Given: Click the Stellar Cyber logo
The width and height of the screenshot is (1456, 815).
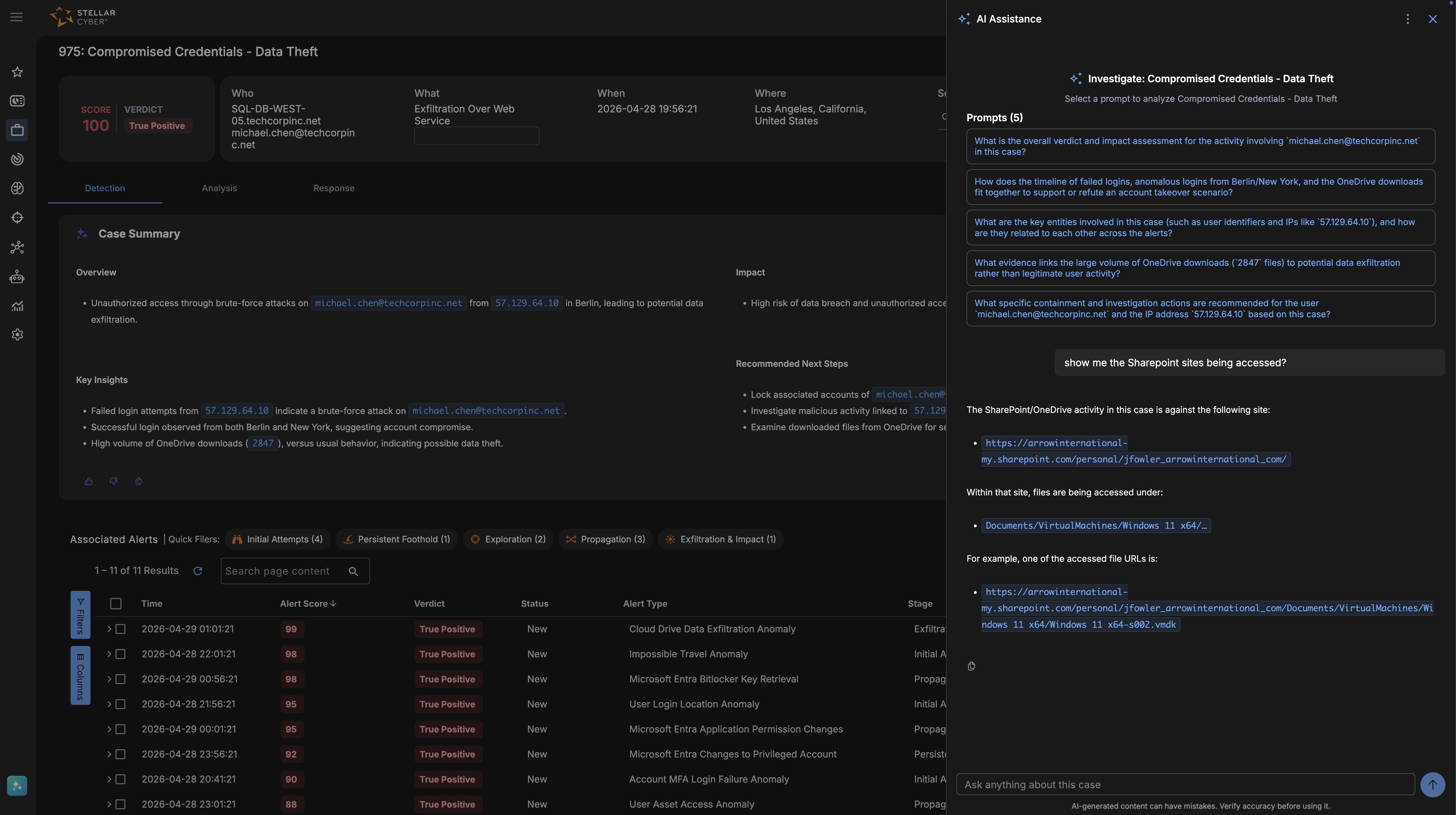Looking at the screenshot, I should tap(83, 17).
